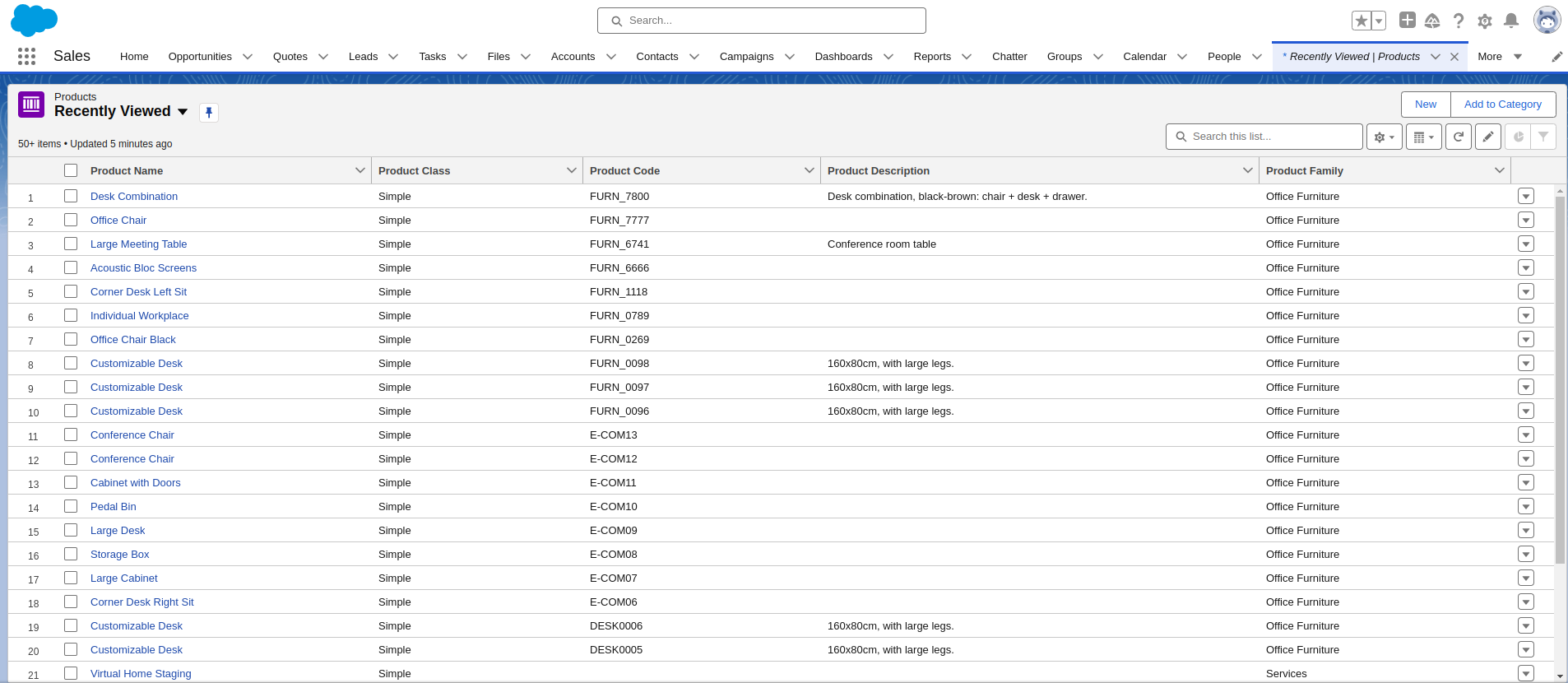The width and height of the screenshot is (1568, 683).
Task: Open the Quotes tab
Action: pyautogui.click(x=290, y=57)
